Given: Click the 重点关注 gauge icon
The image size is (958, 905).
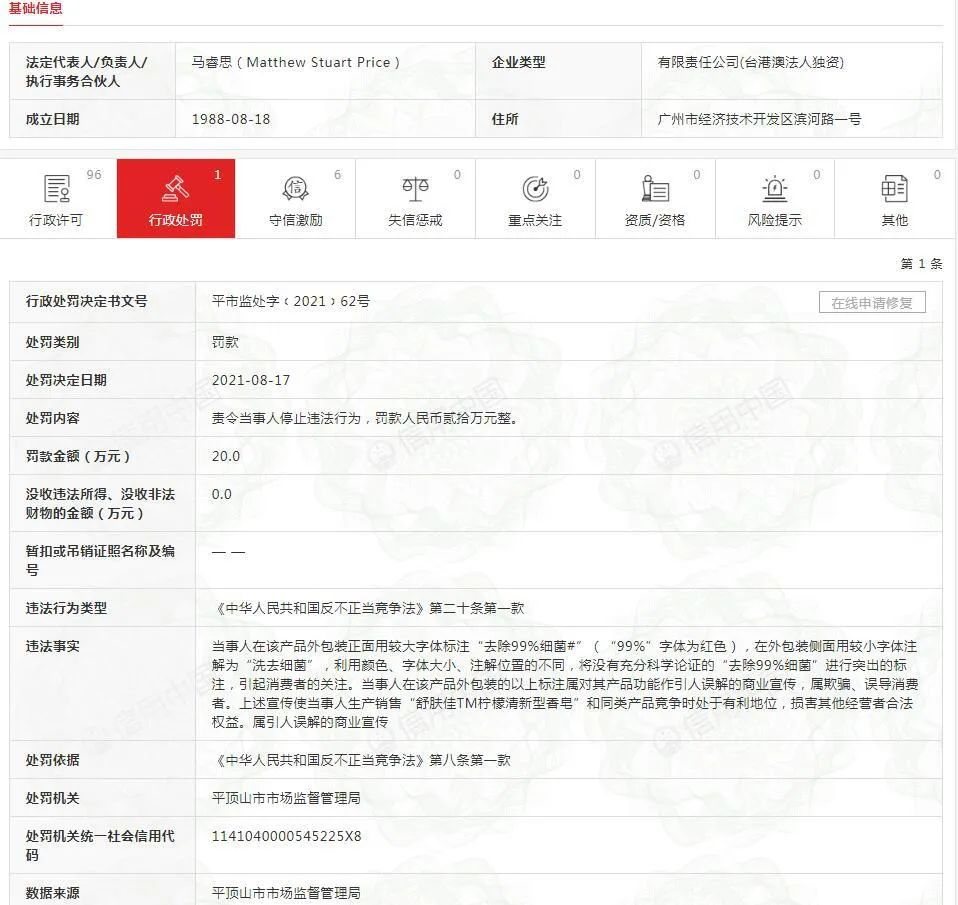Looking at the screenshot, I should [536, 188].
